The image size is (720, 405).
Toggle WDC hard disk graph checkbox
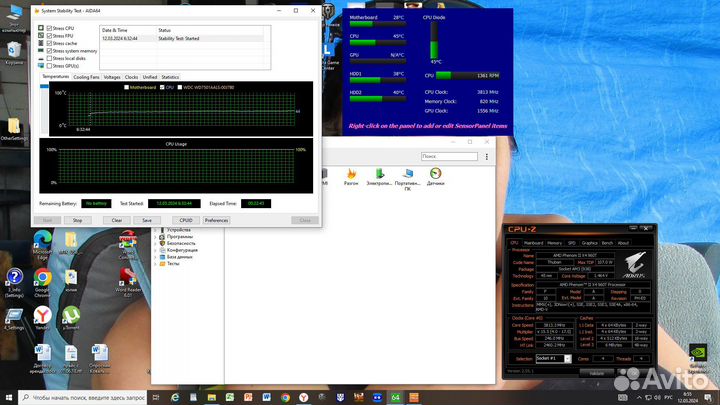pos(180,87)
